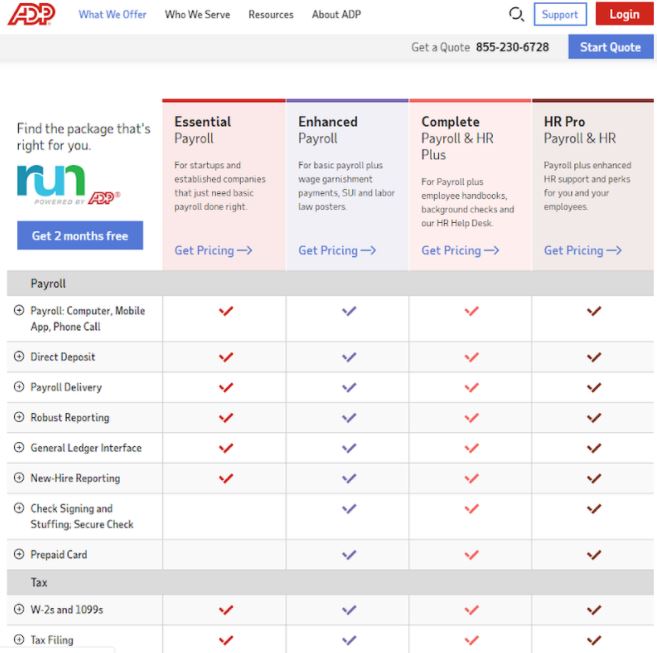
Task: Click Essential checkmark for W-2s and 1099s
Action: click(x=226, y=610)
